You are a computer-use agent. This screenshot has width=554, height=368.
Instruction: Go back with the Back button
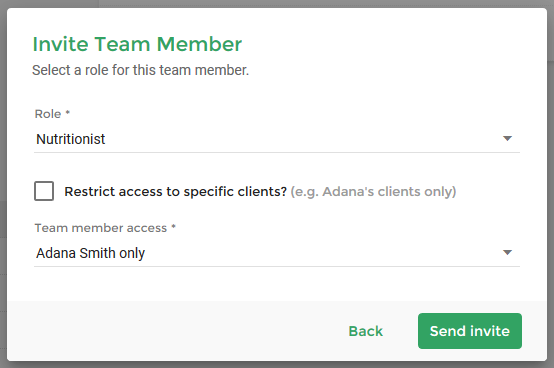(365, 331)
